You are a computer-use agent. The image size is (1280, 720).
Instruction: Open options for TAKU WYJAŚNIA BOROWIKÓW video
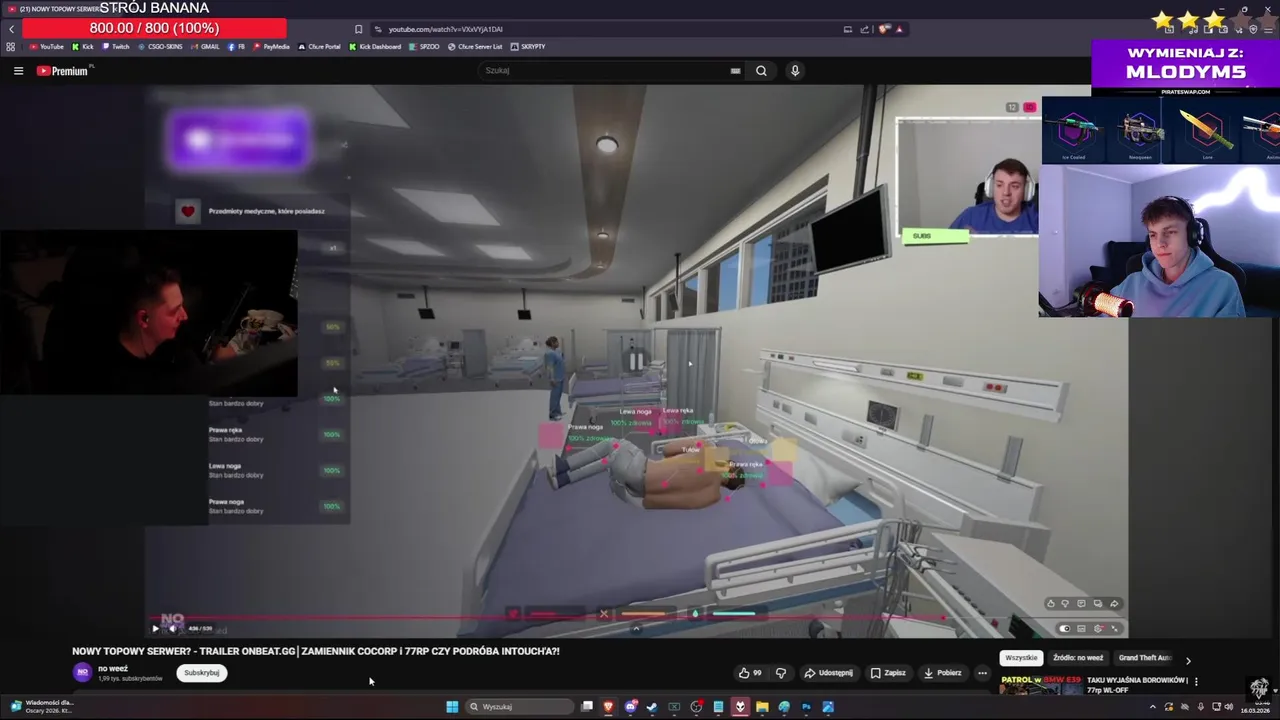click(1196, 682)
